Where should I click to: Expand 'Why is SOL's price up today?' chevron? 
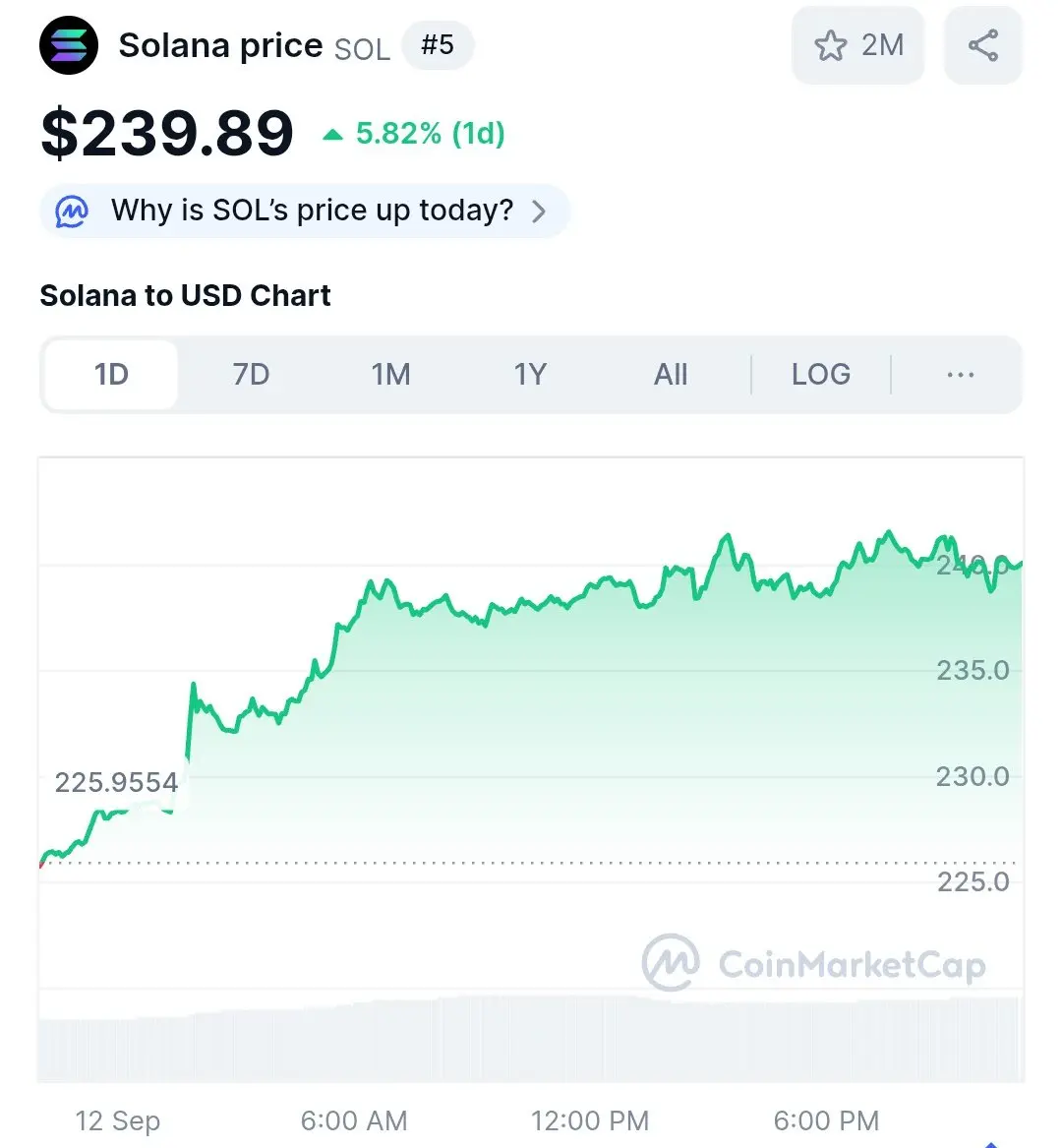[539, 211]
